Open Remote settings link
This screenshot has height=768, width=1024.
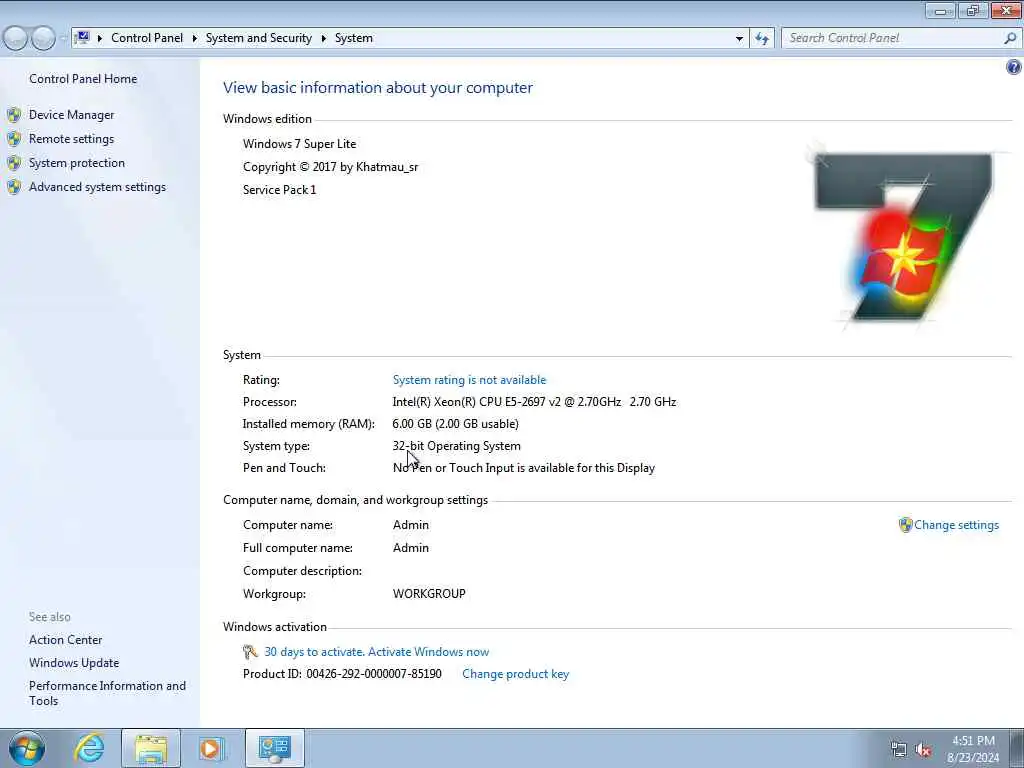point(71,139)
